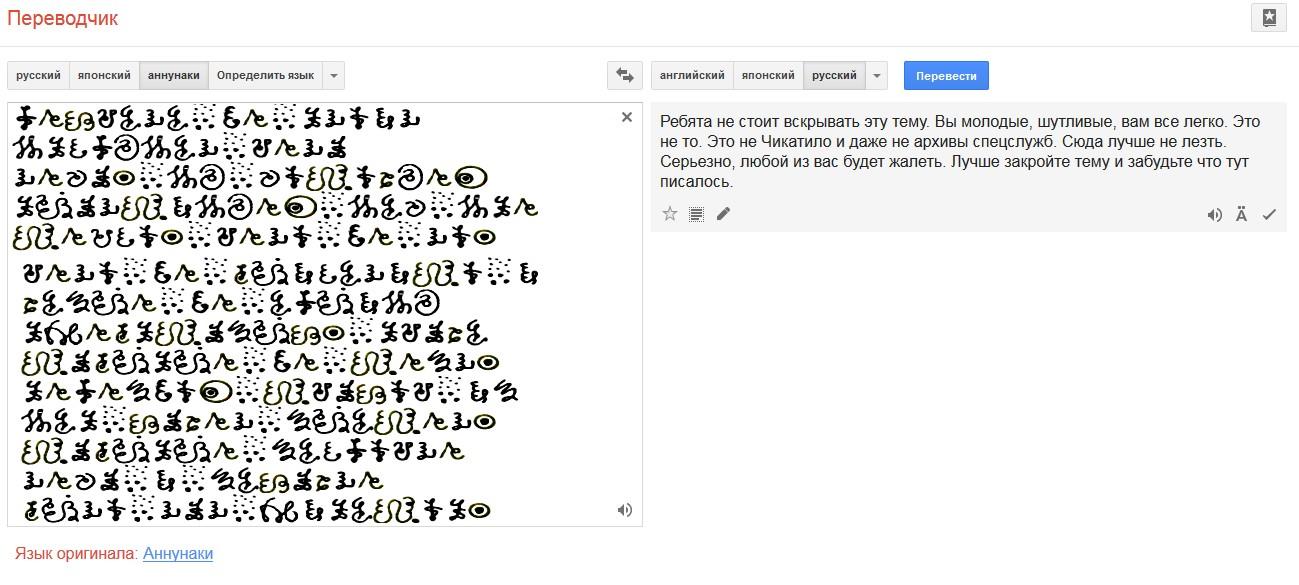Image resolution: width=1299 pixels, height=585 pixels.
Task: Click the bookmark phrasebook icon at top right
Action: coord(1269,17)
